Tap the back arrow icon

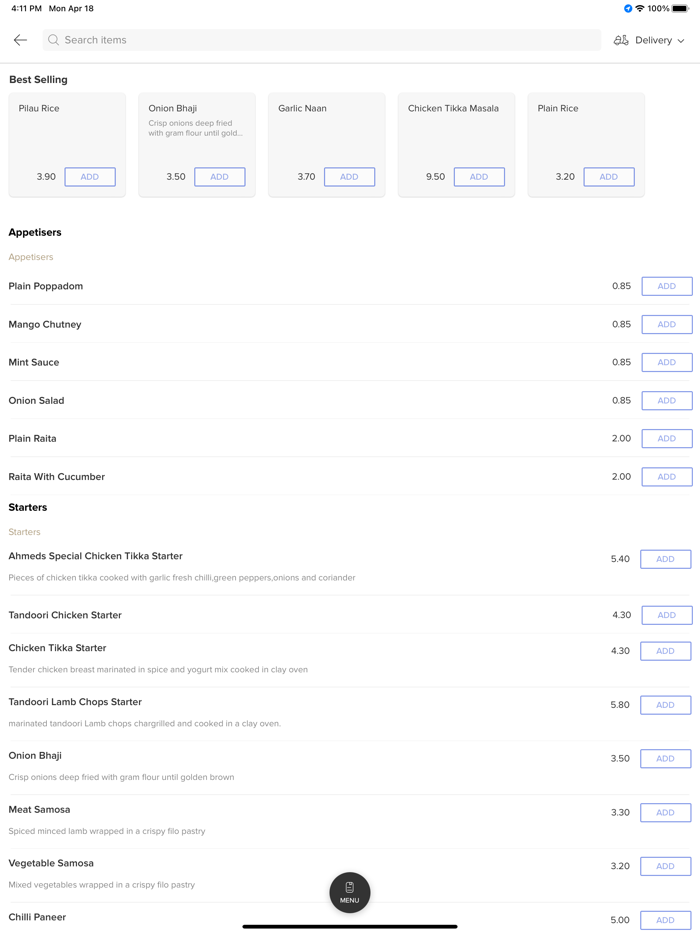[x=20, y=40]
